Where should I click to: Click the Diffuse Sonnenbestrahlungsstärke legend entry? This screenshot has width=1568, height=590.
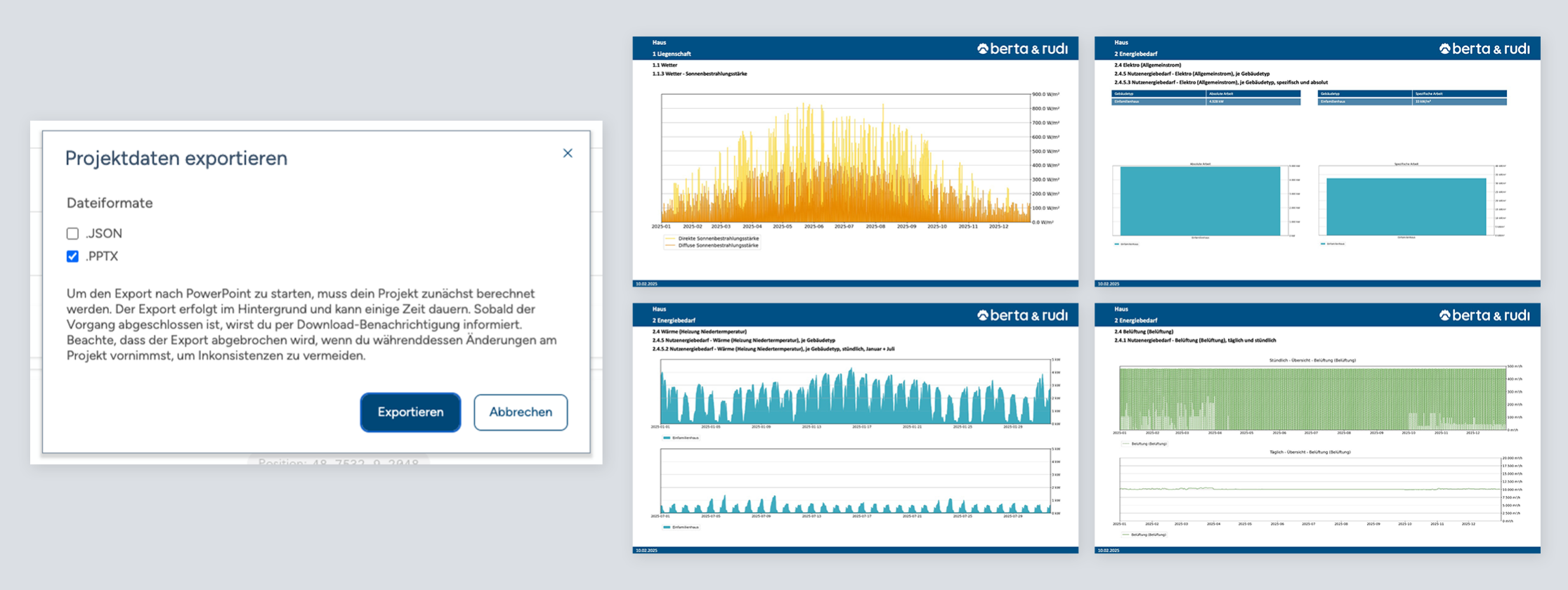(x=717, y=246)
